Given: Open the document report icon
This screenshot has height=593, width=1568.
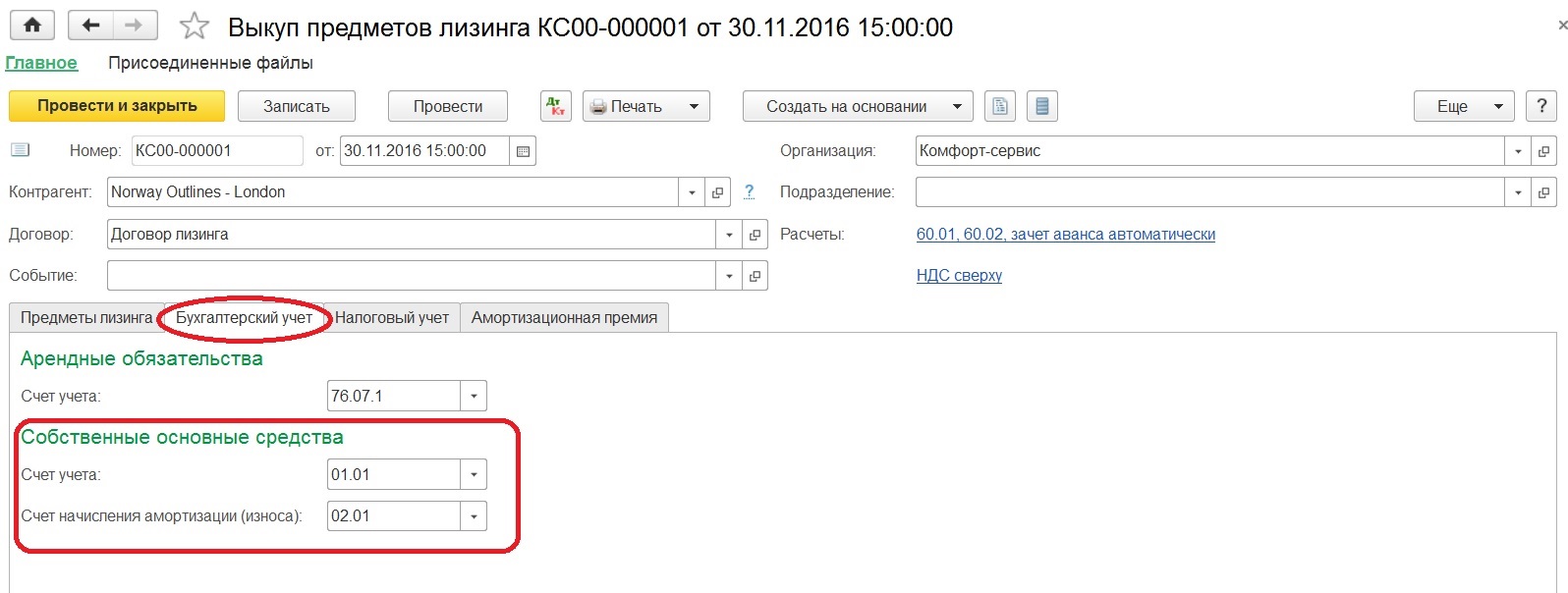Looking at the screenshot, I should pyautogui.click(x=1000, y=106).
